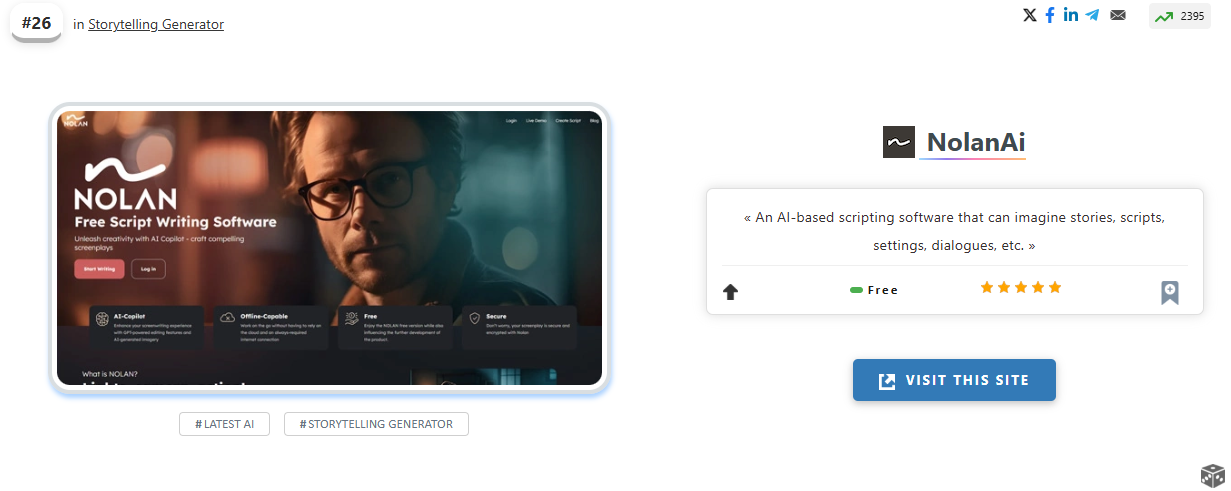1231x491 pixels.
Task: Select the # LATEST AI tag
Action: coord(224,424)
